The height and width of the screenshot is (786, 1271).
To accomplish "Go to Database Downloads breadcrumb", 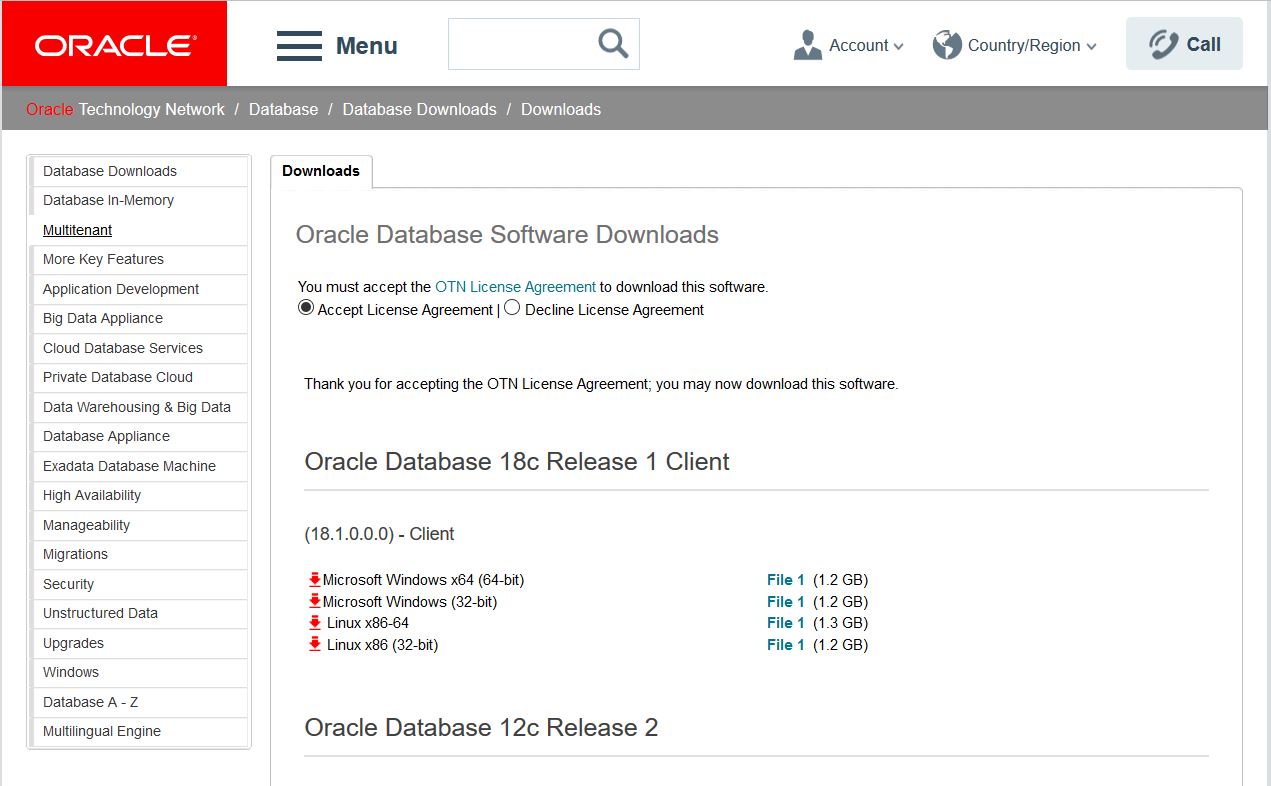I will coord(419,109).
